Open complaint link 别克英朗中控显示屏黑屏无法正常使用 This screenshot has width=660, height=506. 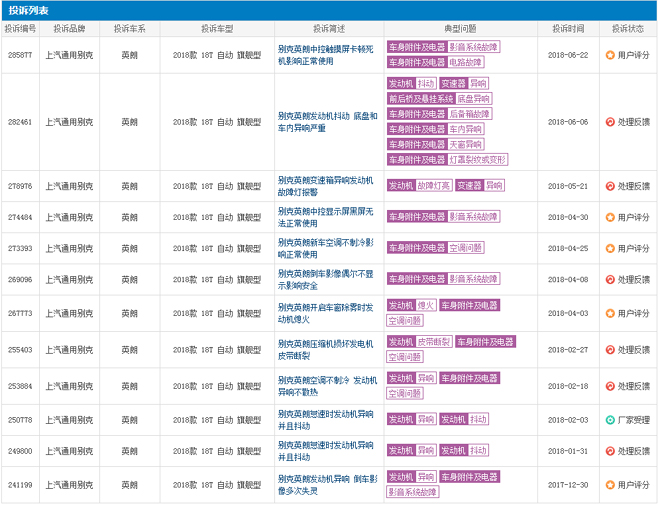[325, 217]
